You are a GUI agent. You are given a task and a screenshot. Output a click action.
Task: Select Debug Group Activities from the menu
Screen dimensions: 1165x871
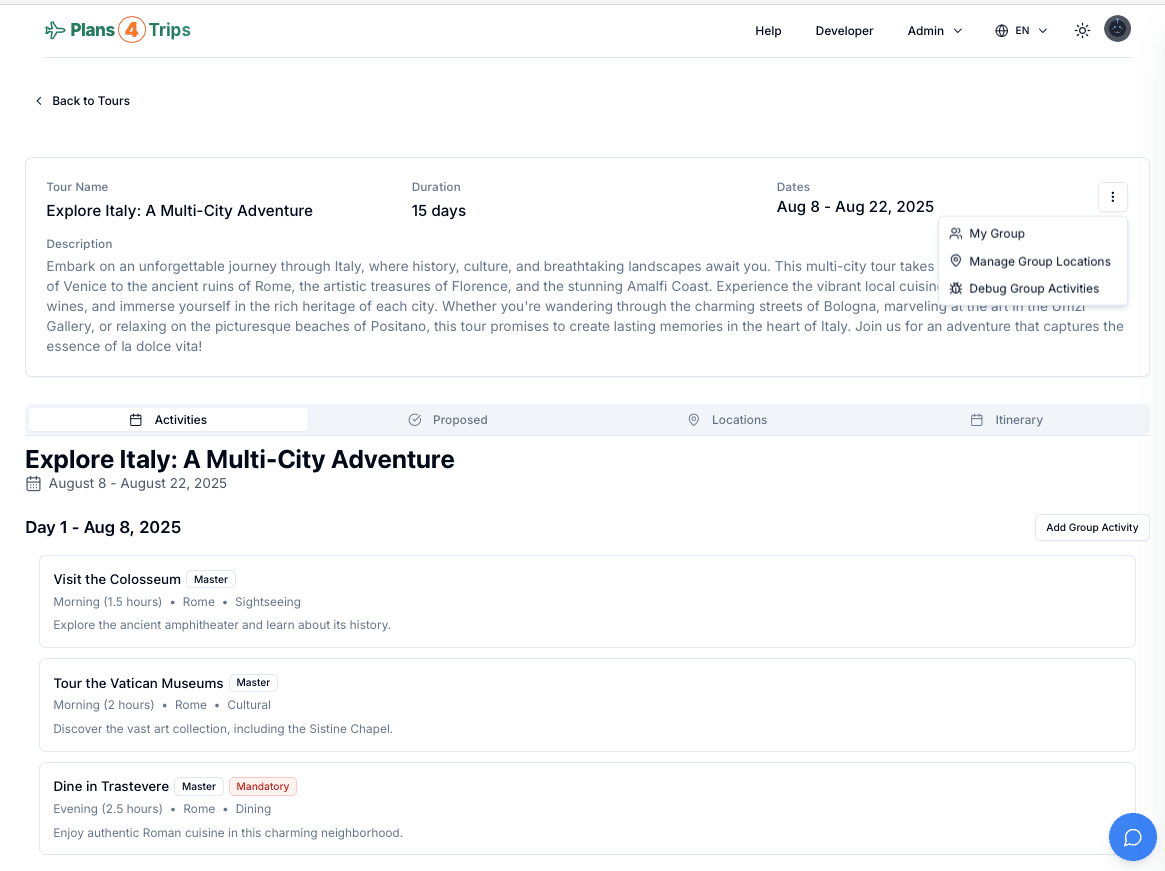point(1034,288)
